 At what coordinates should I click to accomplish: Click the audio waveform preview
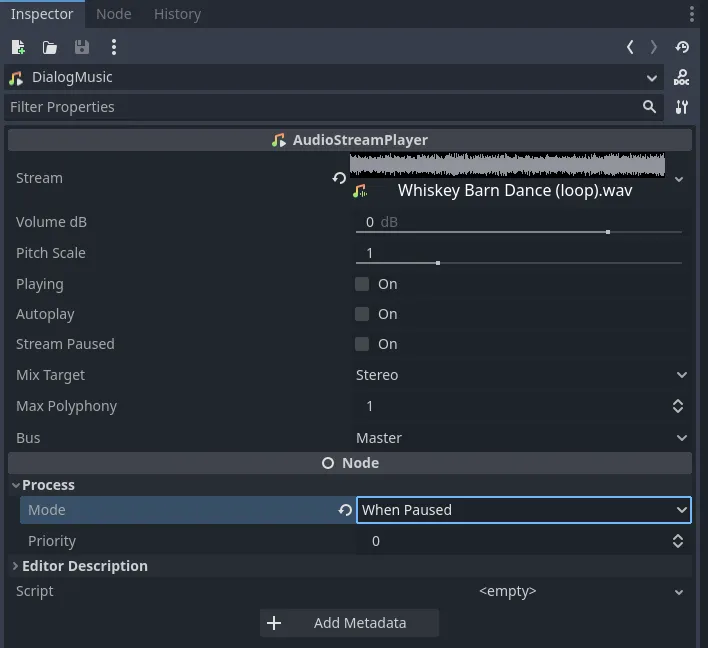pos(507,165)
